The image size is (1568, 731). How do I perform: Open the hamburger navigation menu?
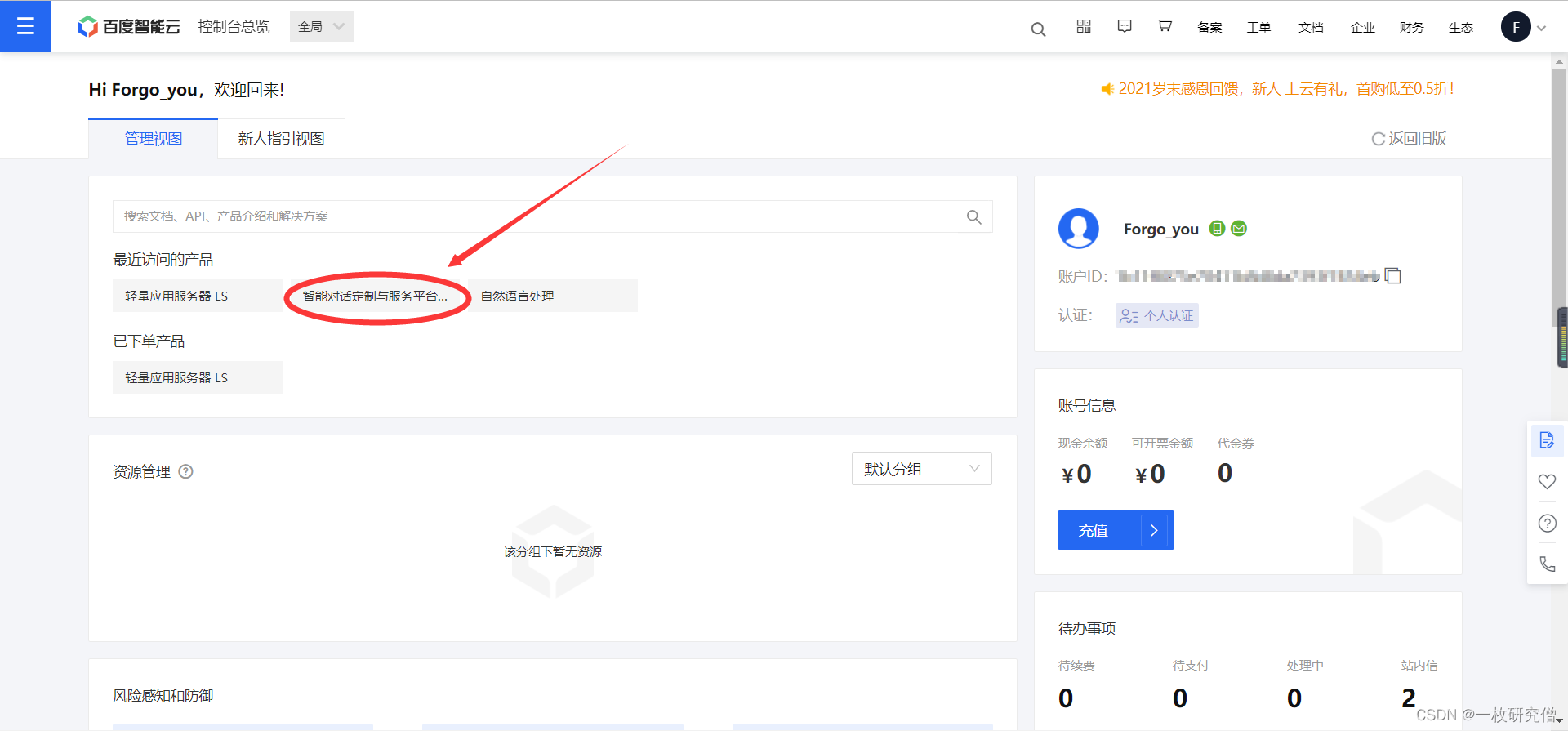point(25,26)
